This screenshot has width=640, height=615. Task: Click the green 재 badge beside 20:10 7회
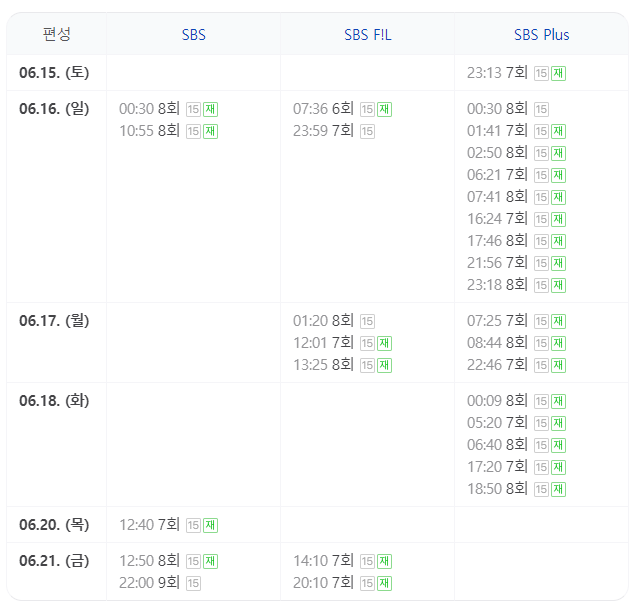tap(384, 584)
